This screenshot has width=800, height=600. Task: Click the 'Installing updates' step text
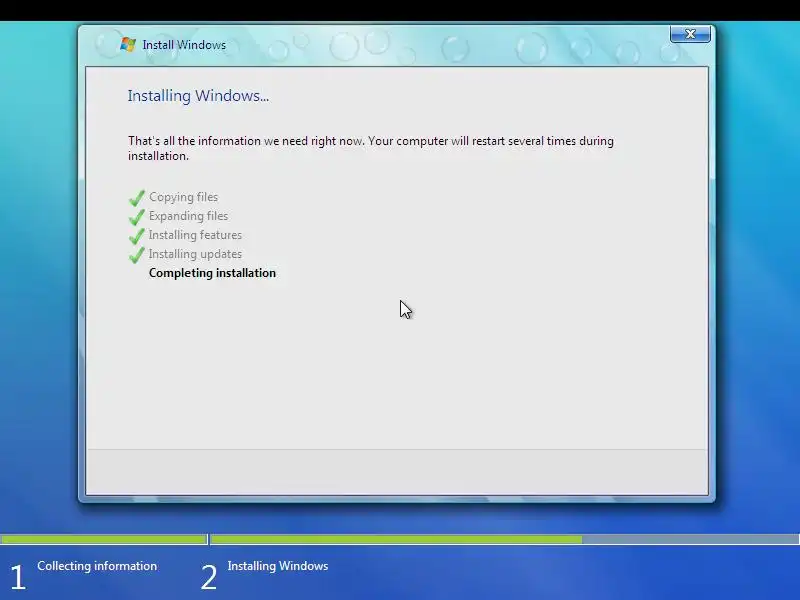[195, 254]
